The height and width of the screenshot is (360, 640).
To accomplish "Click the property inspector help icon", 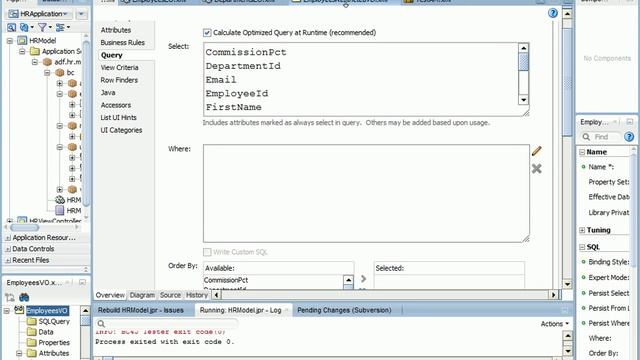I will (x=629, y=137).
